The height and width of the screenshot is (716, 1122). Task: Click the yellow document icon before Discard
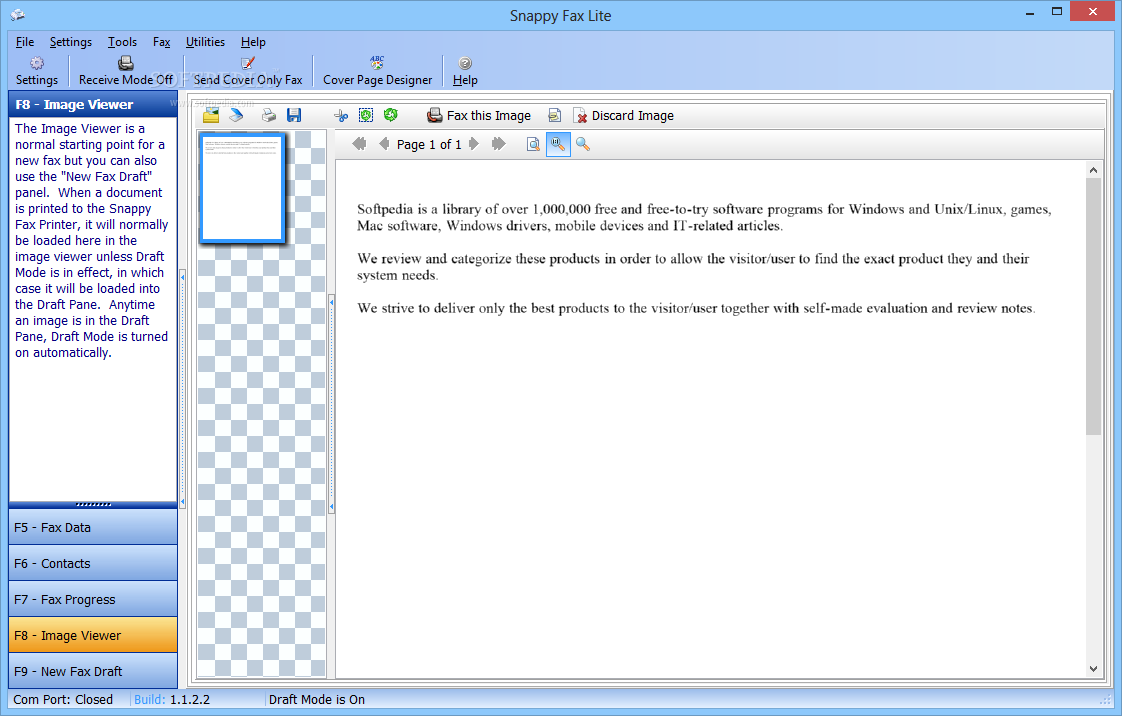coord(555,115)
